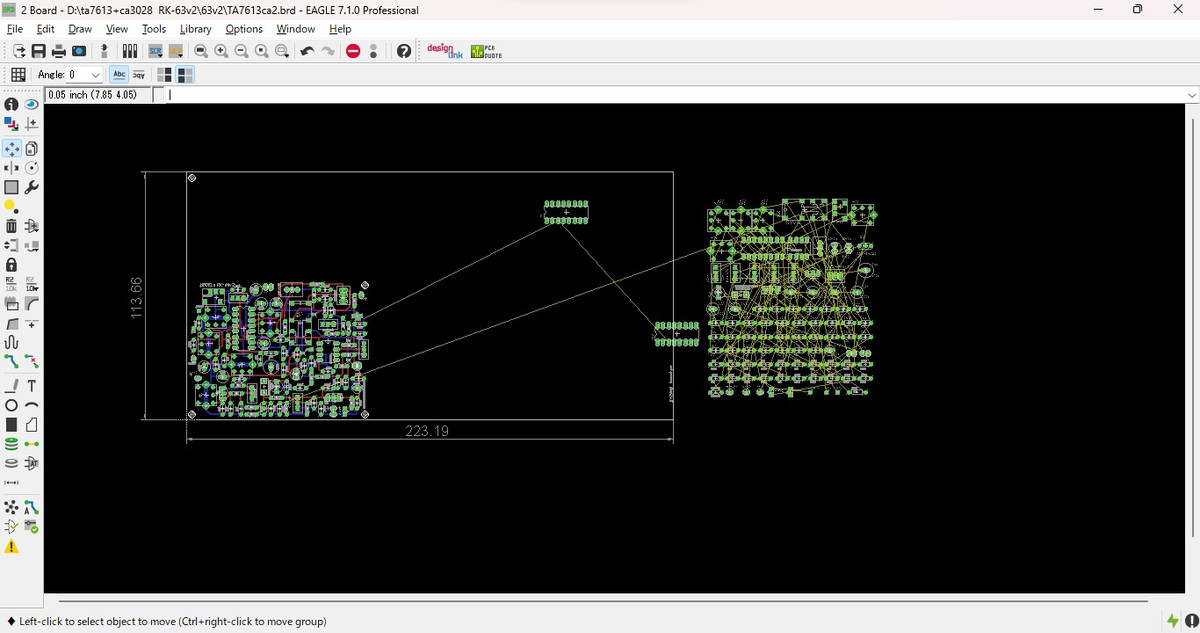Open the Tools menu

coord(153,29)
